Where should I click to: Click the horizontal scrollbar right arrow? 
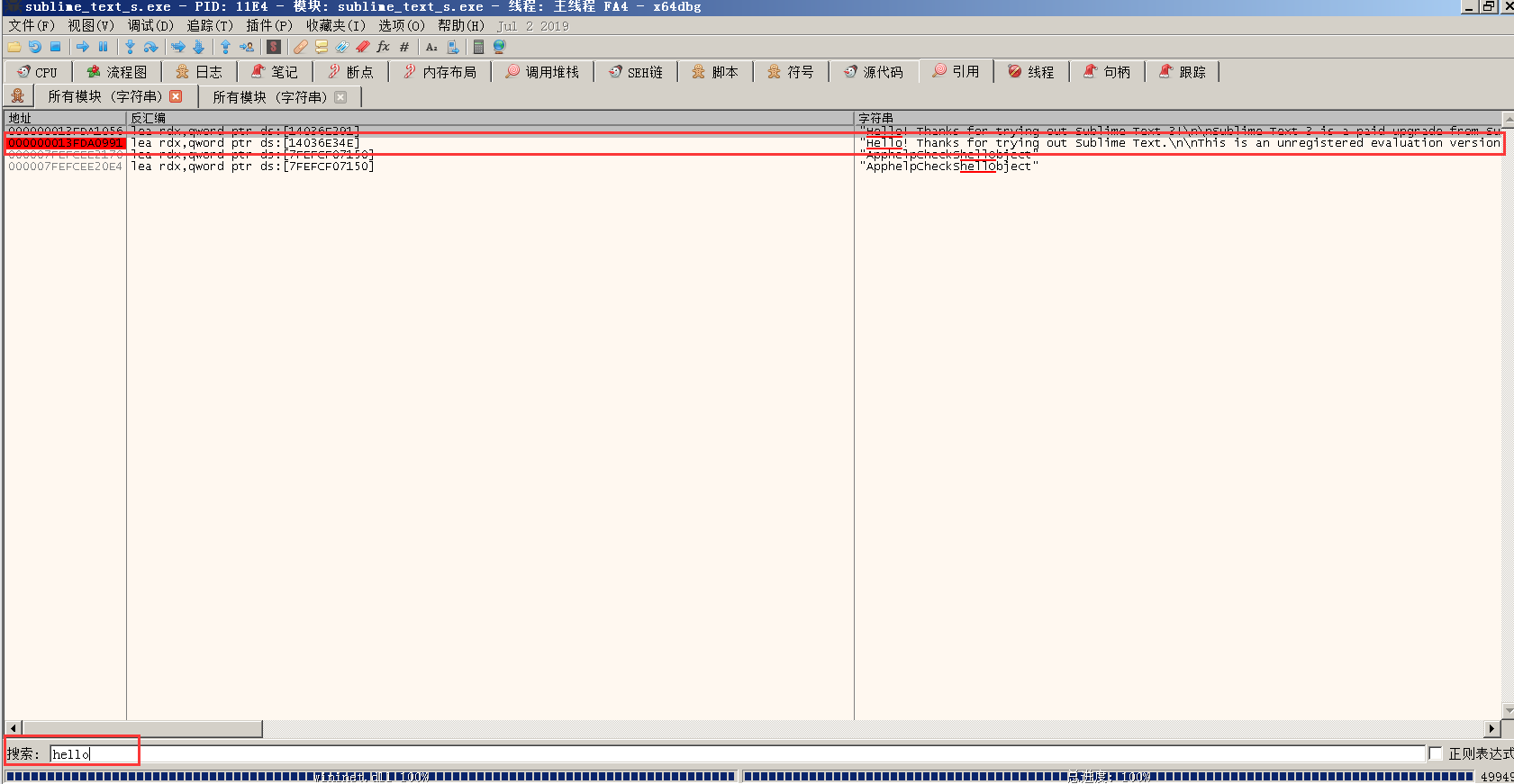(x=1492, y=728)
